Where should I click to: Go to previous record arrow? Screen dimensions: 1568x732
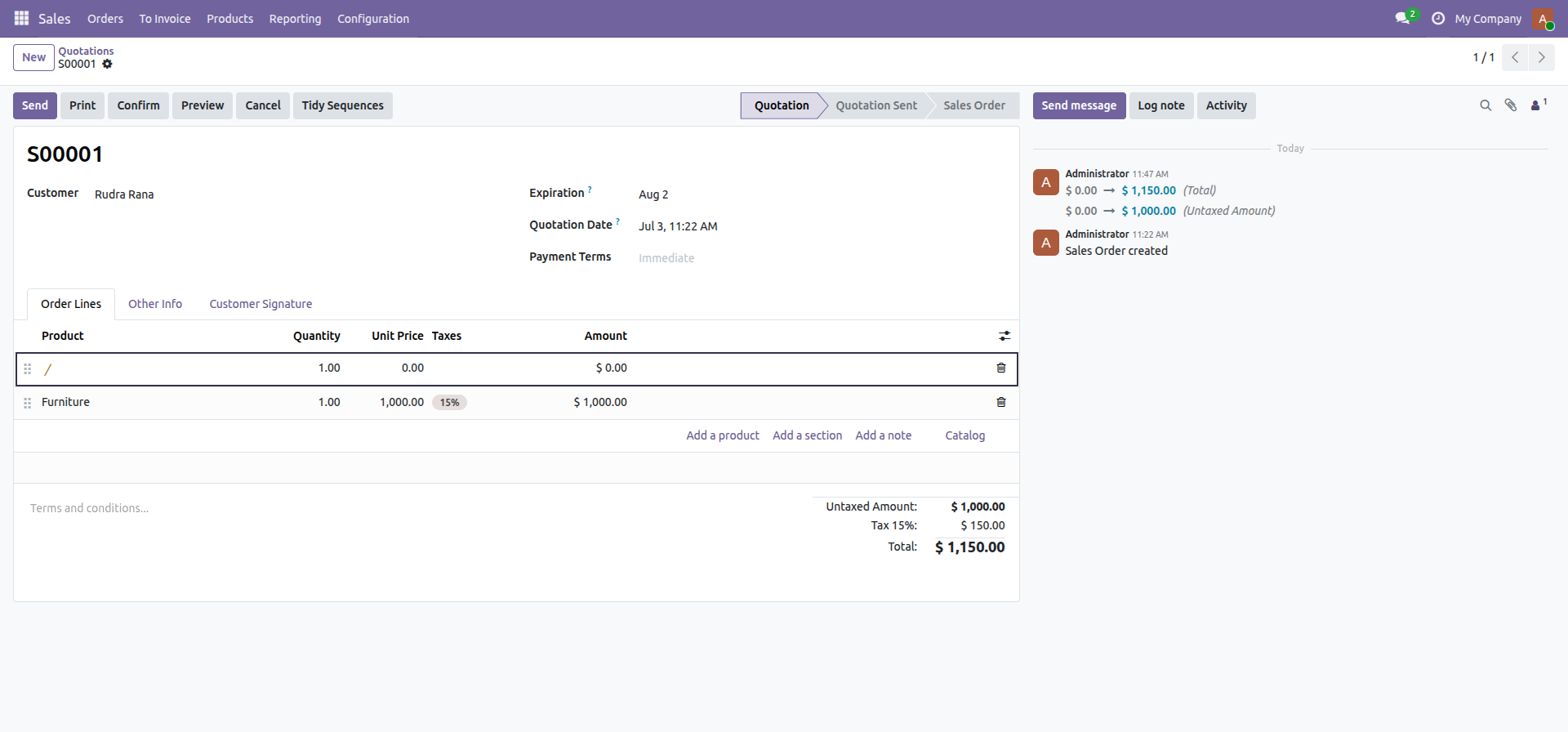pyautogui.click(x=1515, y=57)
